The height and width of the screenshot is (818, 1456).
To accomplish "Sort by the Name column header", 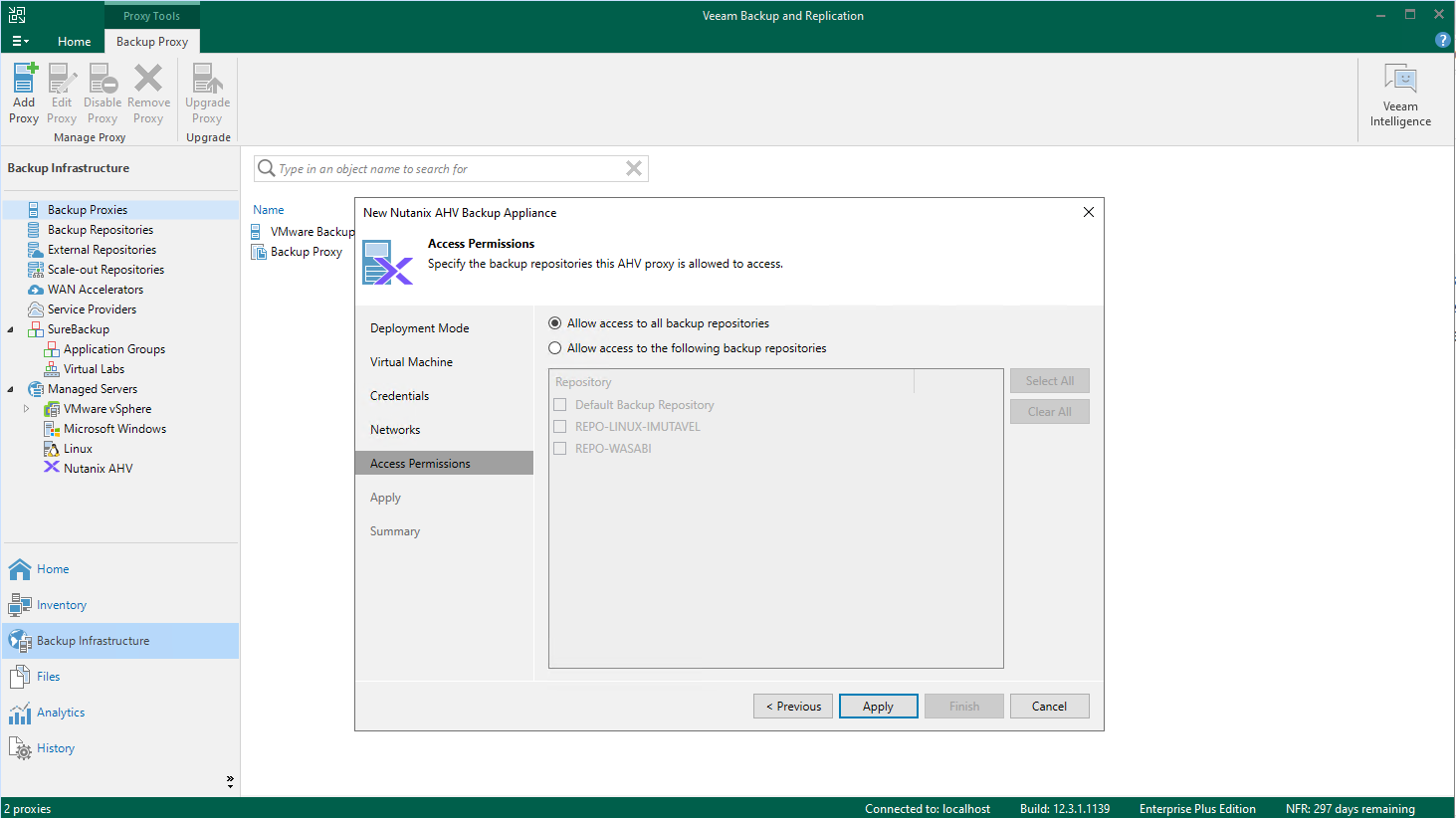I will tap(269, 210).
